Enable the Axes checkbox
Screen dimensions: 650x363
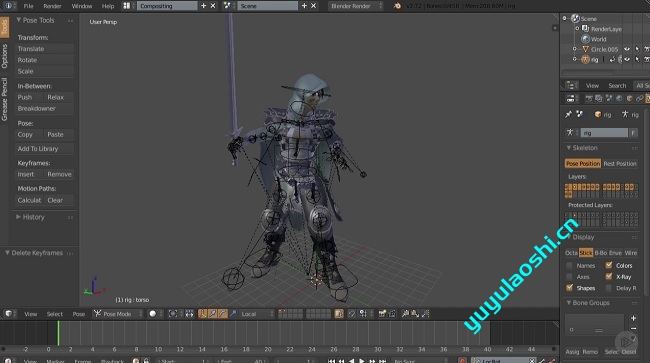(x=569, y=276)
